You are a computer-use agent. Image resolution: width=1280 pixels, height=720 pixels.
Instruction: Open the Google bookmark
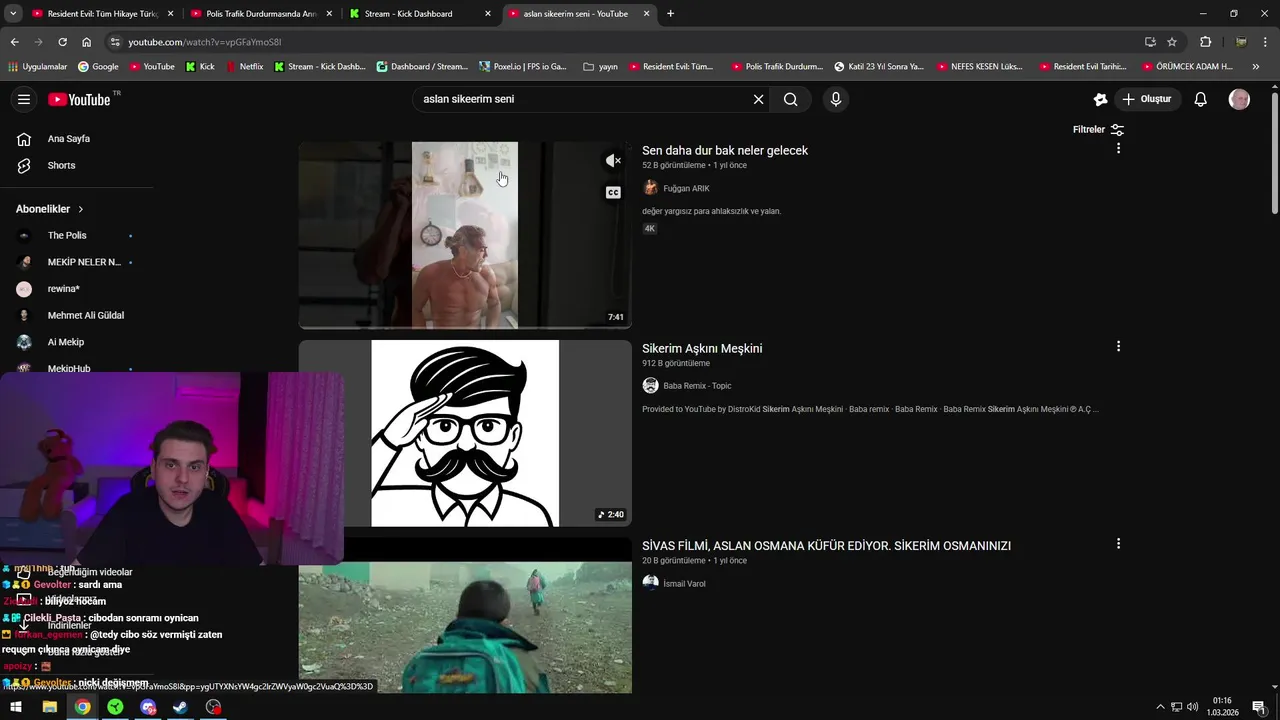pos(98,67)
